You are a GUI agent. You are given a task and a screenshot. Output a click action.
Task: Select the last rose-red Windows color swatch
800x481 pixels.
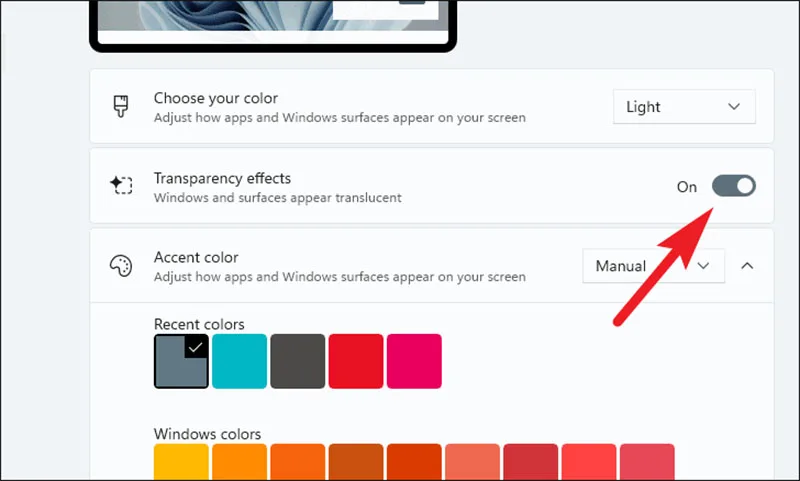pos(647,462)
